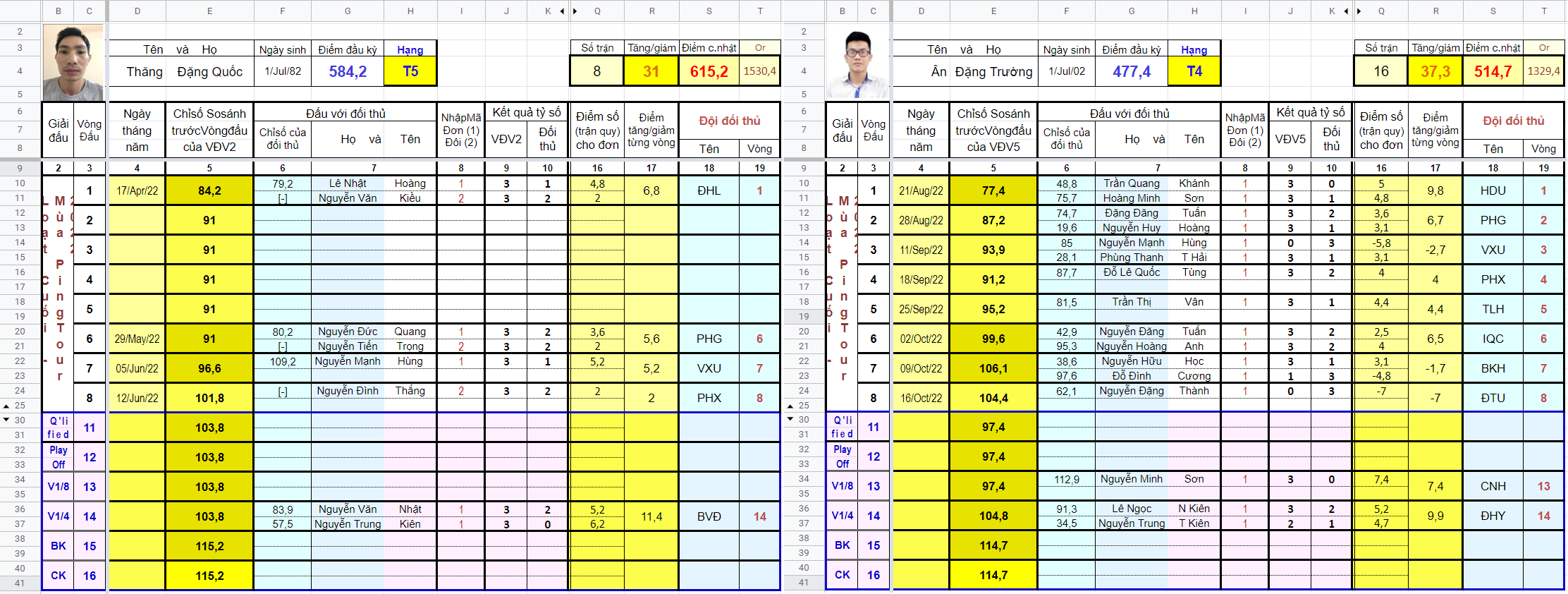Open the photo of player Ân Đặng Trường

click(857, 64)
